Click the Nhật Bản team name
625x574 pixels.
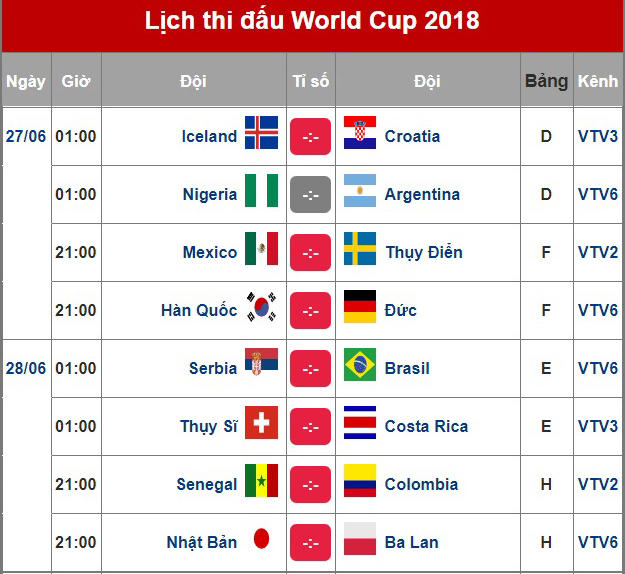coord(202,542)
